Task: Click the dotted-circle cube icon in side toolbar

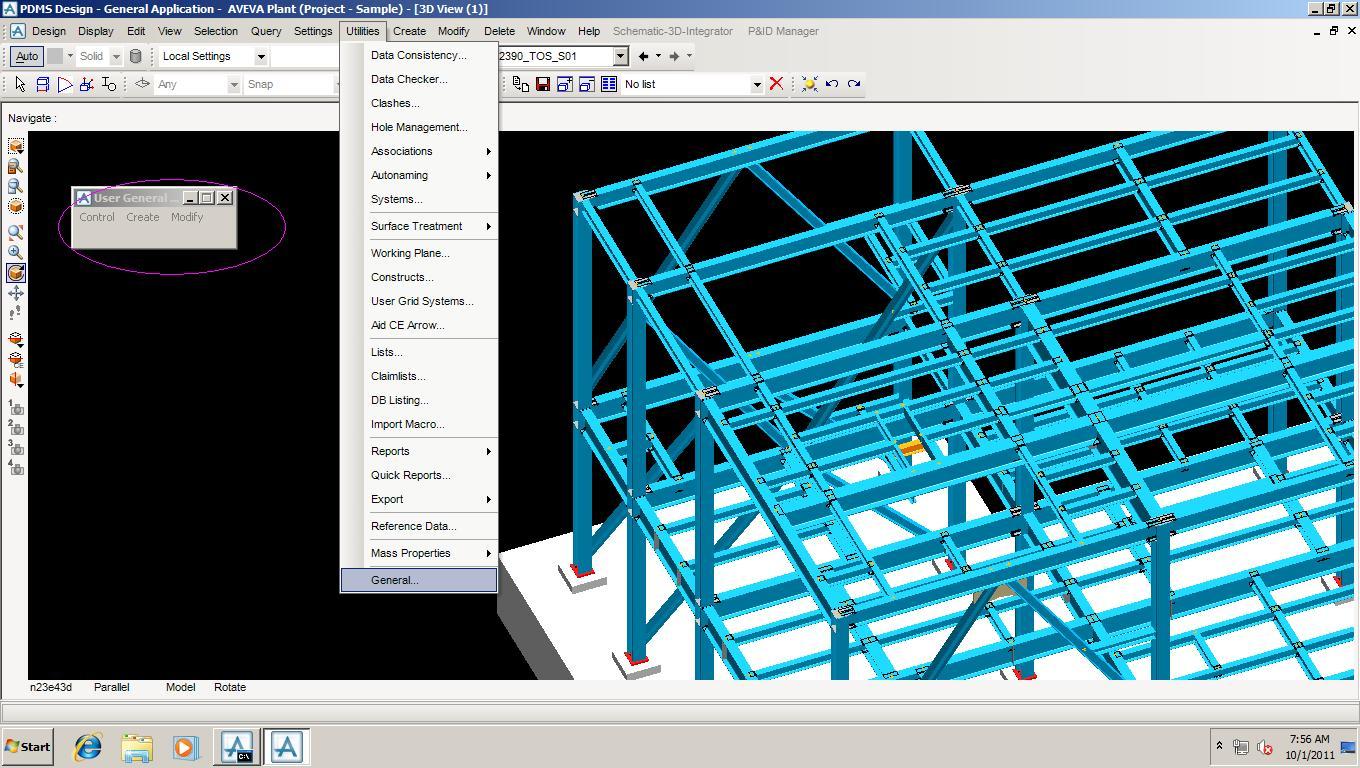Action: click(16, 206)
